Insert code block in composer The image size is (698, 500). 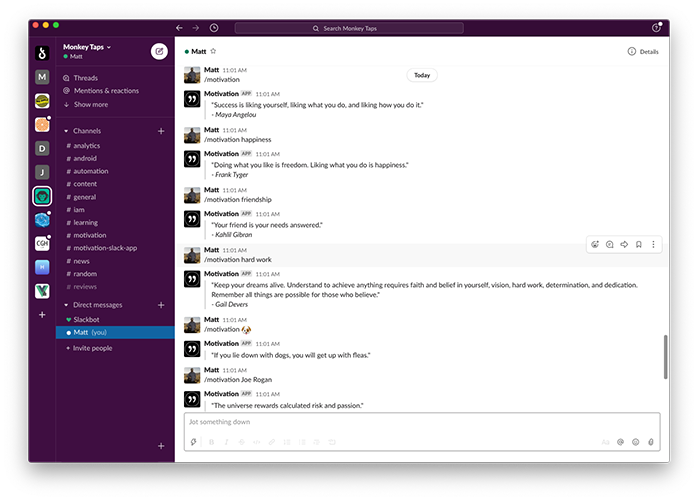(332, 442)
